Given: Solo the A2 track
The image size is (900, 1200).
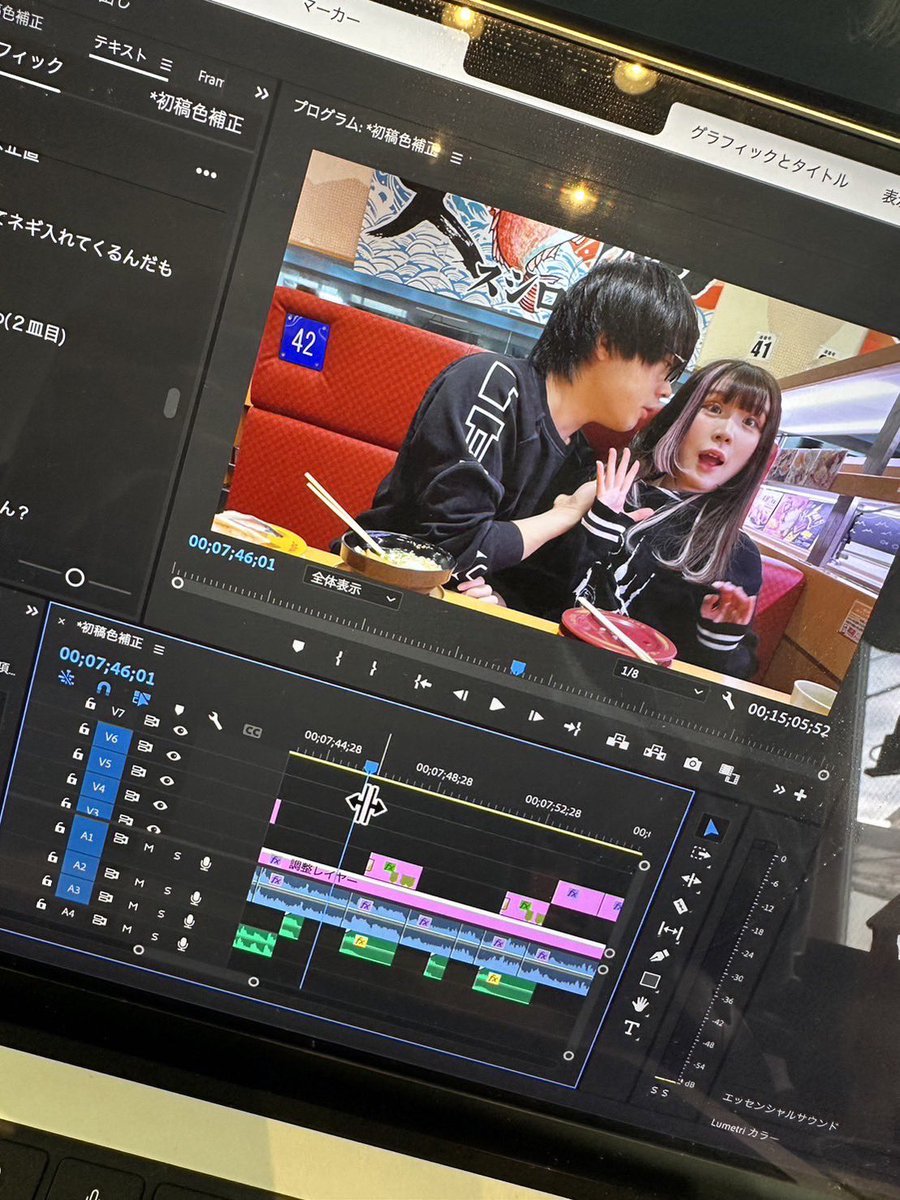Looking at the screenshot, I should pyautogui.click(x=167, y=890).
